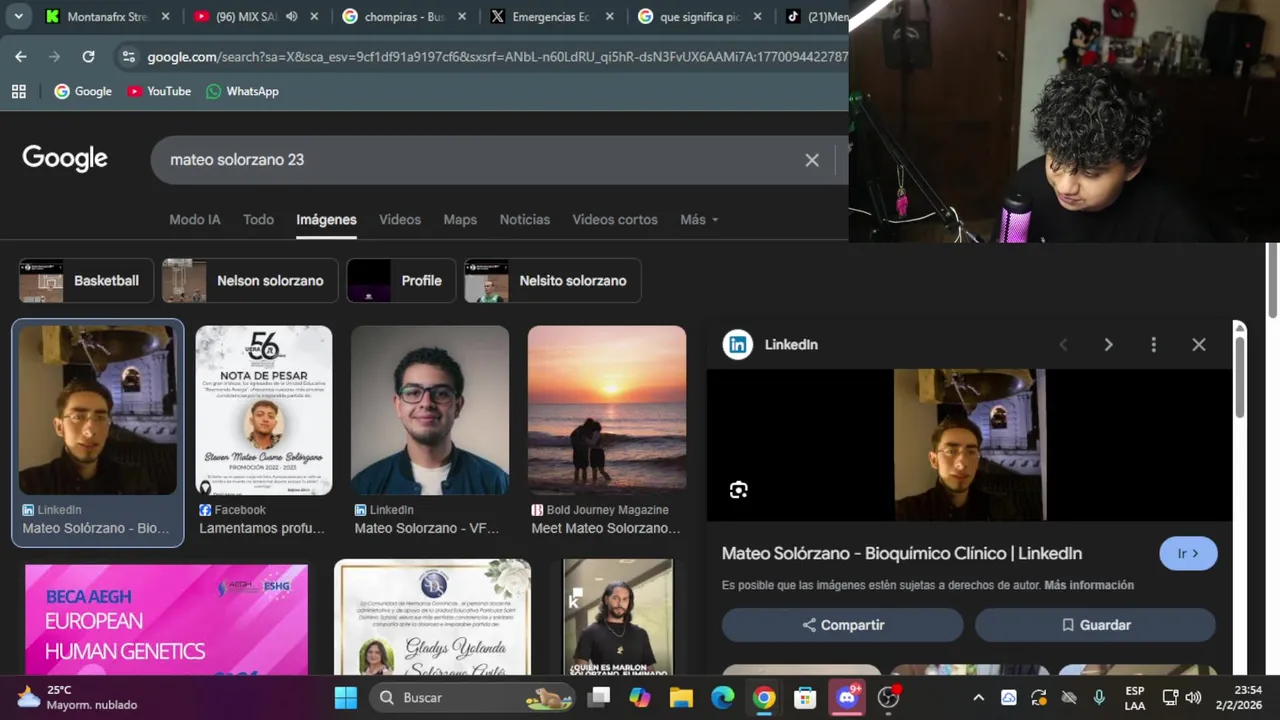Switch to the Noticias tab
This screenshot has width=1280, height=720.
tap(525, 219)
